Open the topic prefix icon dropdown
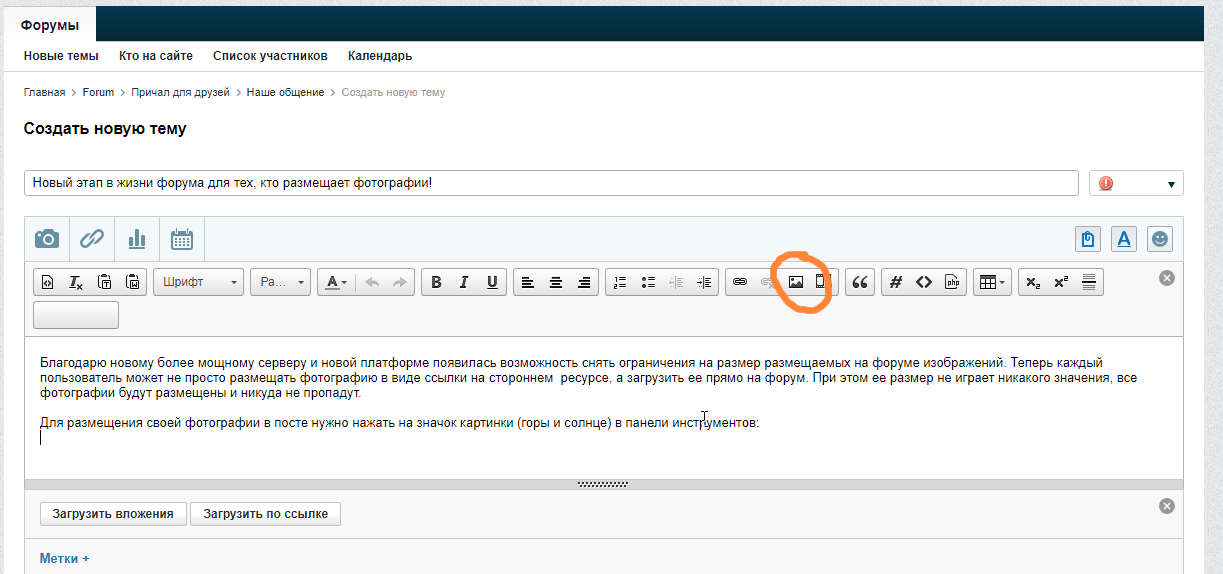The height and width of the screenshot is (574, 1223). coord(1135,184)
